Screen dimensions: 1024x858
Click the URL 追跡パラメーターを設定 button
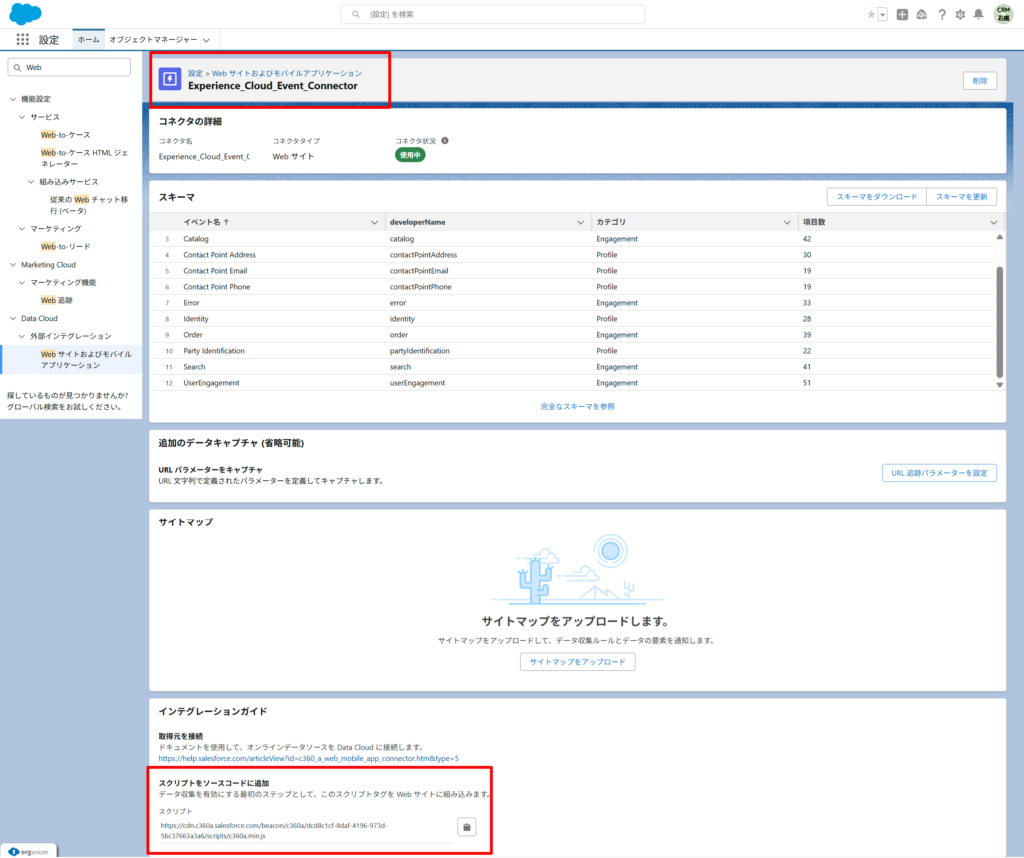[939, 473]
